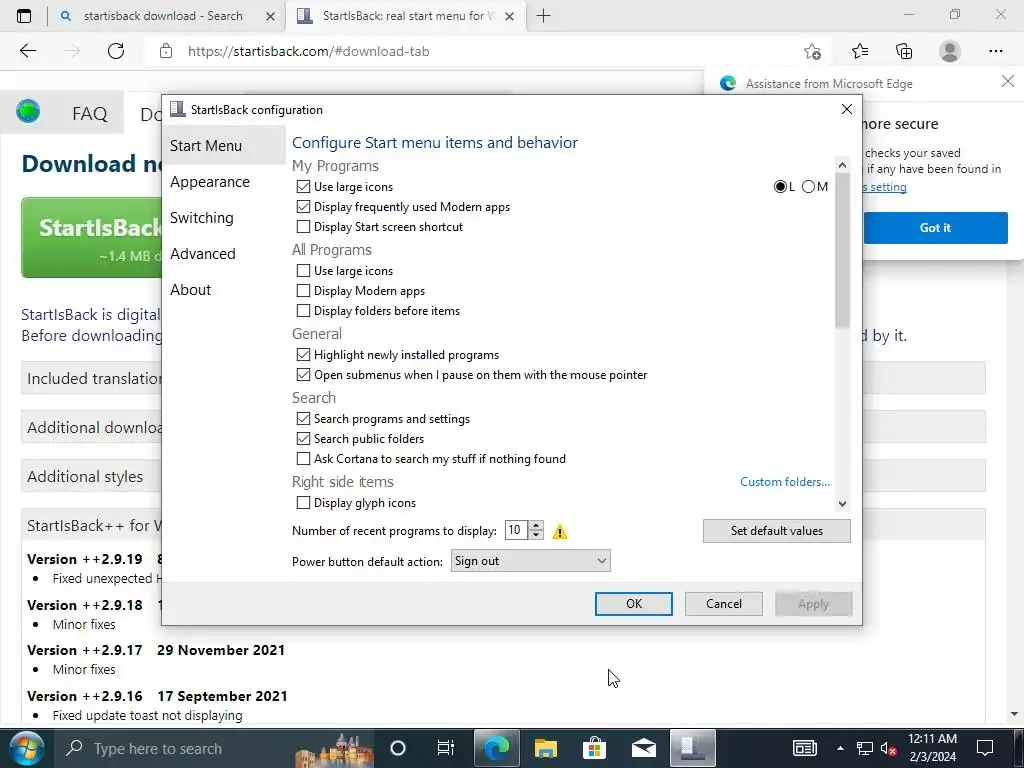Uncheck Search public folders
The height and width of the screenshot is (768, 1024).
303,439
